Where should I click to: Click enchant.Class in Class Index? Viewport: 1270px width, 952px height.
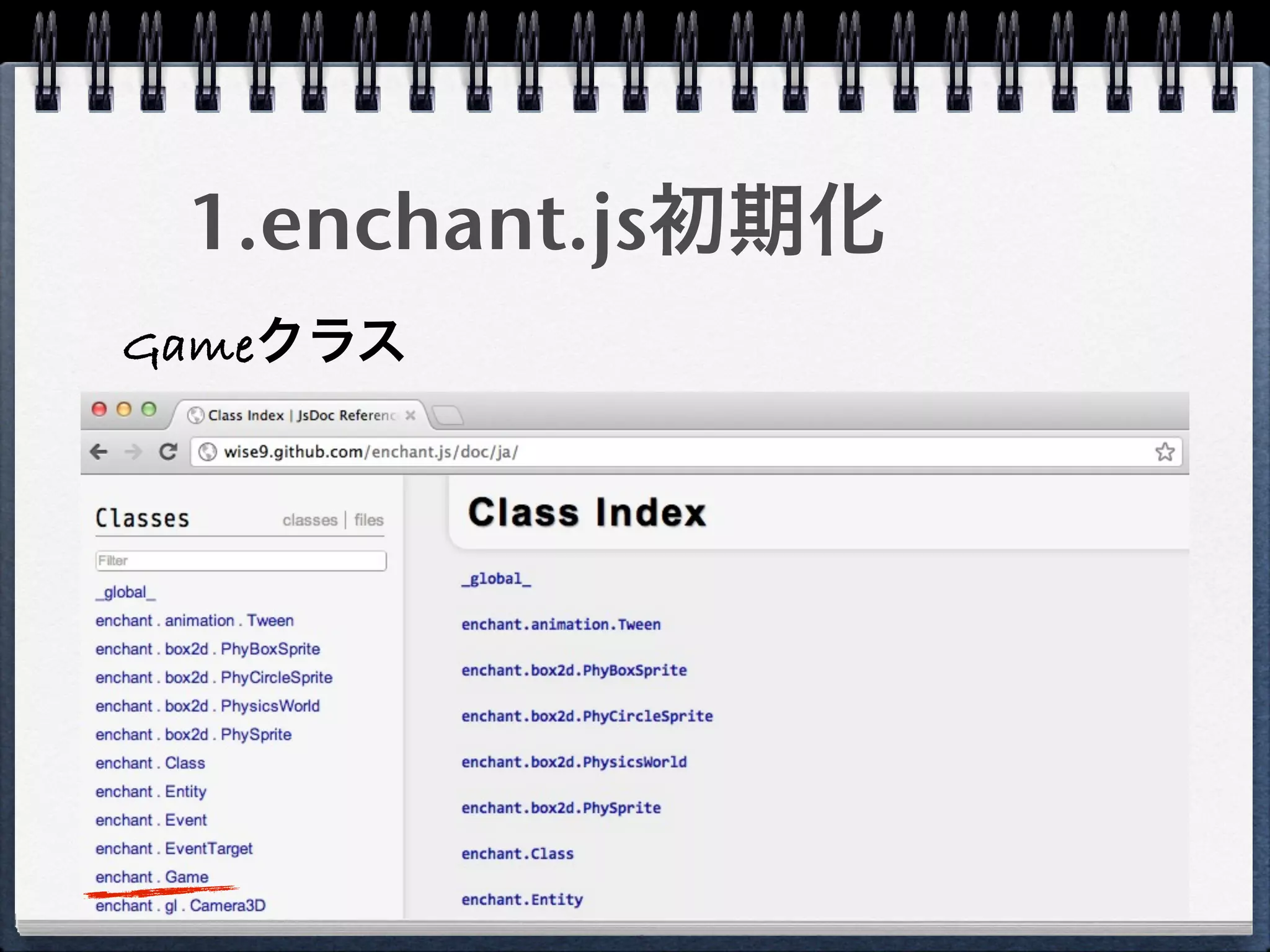click(518, 853)
